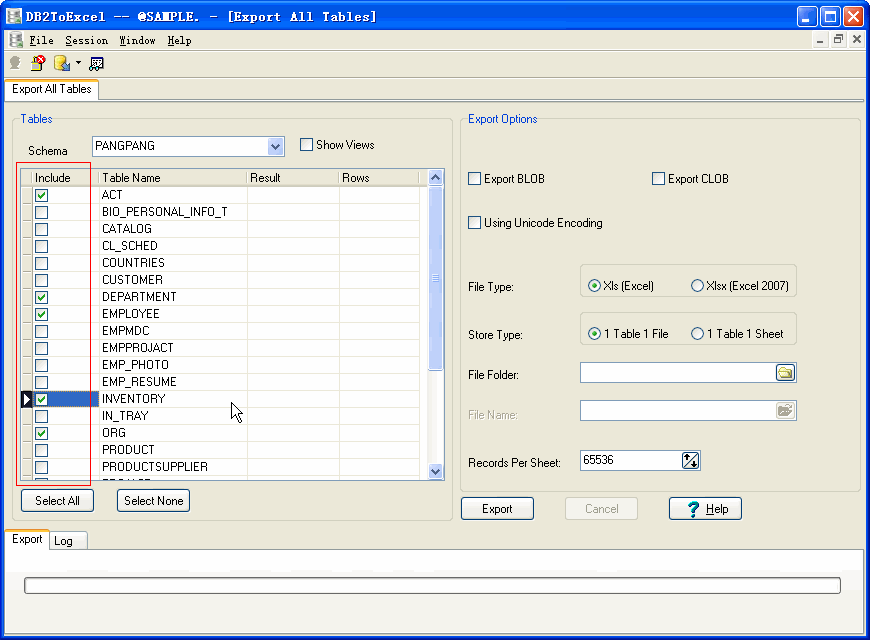Toggle the INVENTORY include checkbox
The image size is (870, 640).
(42, 399)
